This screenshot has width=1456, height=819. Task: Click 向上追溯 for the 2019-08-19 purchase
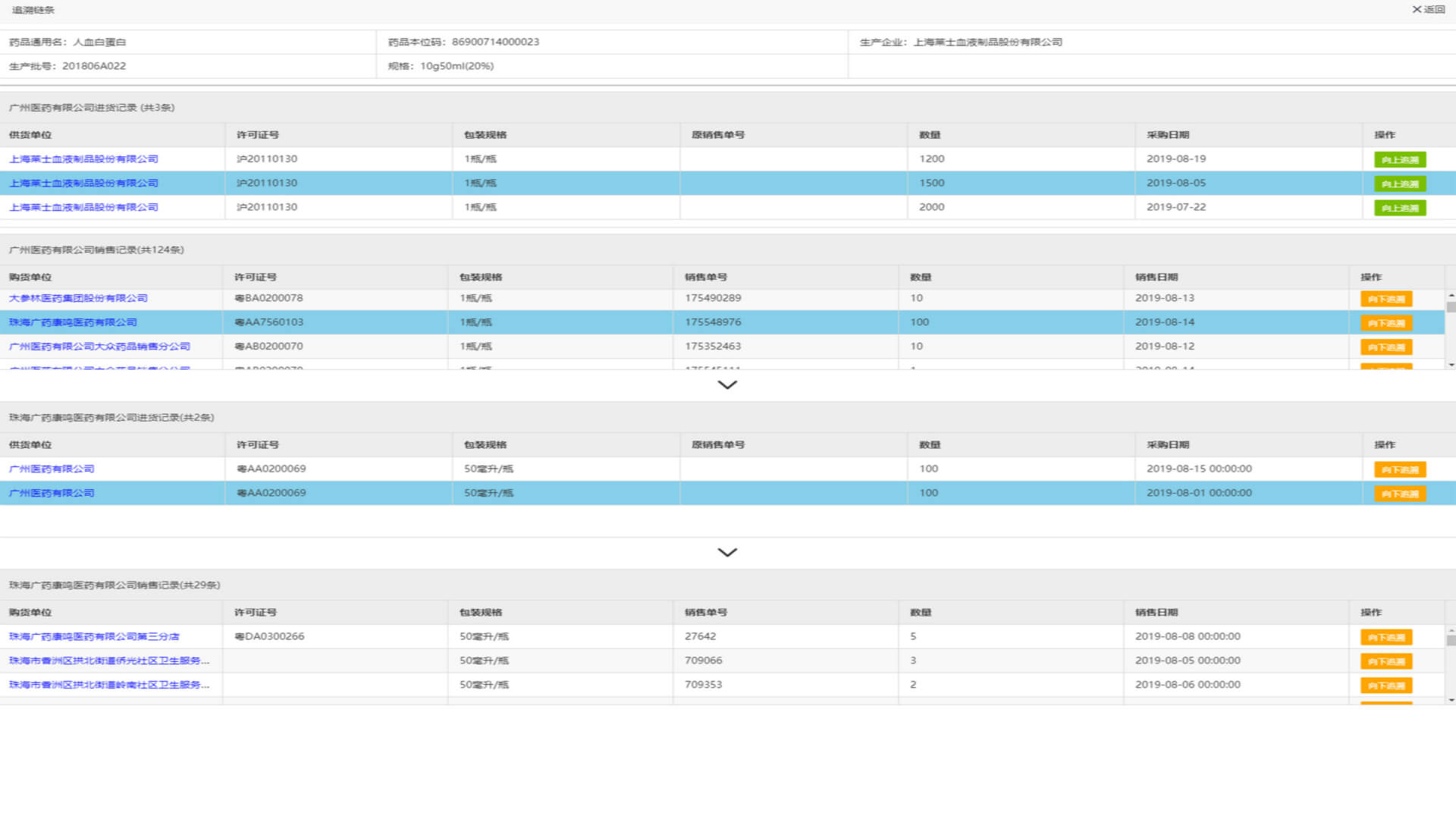tap(1400, 159)
